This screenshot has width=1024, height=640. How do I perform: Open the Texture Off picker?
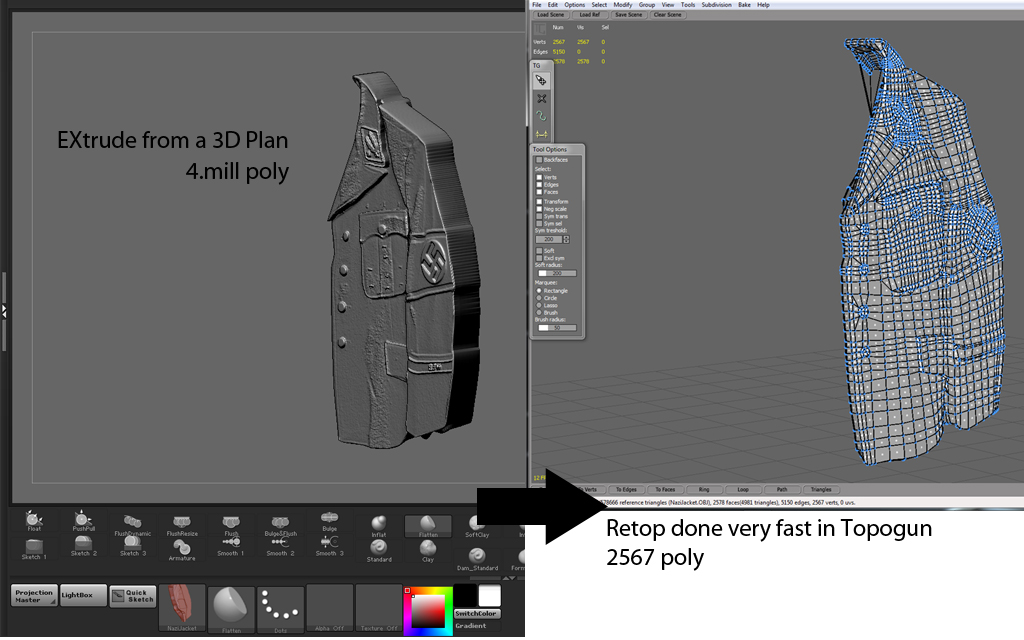pos(378,609)
